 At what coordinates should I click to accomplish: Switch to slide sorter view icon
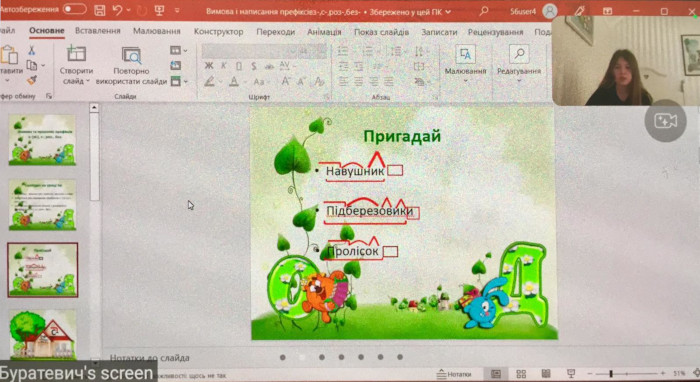(521, 374)
